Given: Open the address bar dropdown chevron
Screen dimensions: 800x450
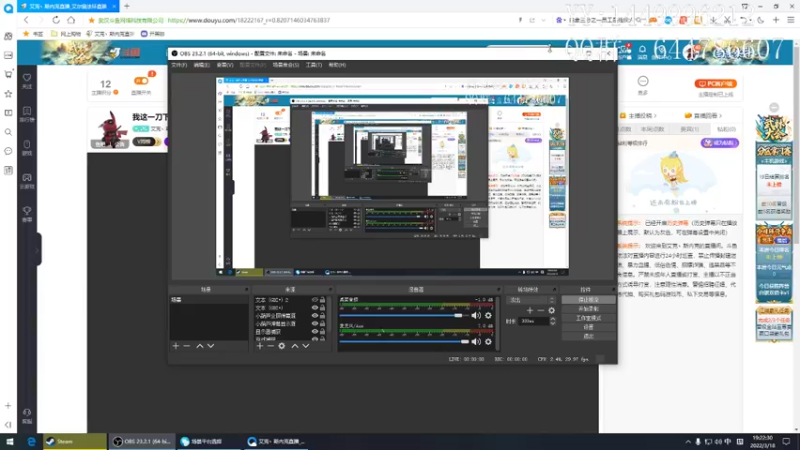Looking at the screenshot, I should pos(543,20).
